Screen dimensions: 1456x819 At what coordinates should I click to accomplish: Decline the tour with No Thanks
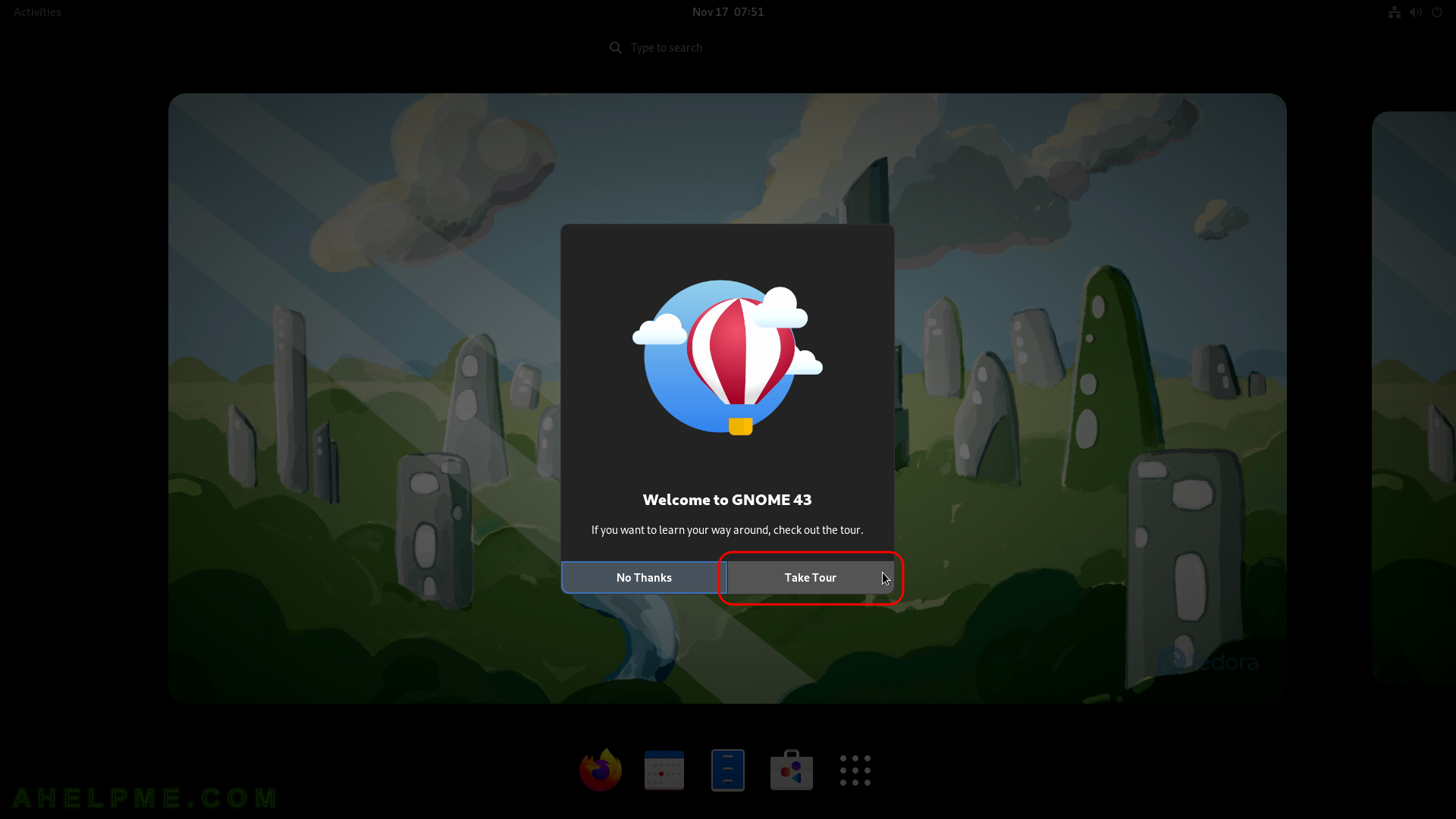(644, 578)
